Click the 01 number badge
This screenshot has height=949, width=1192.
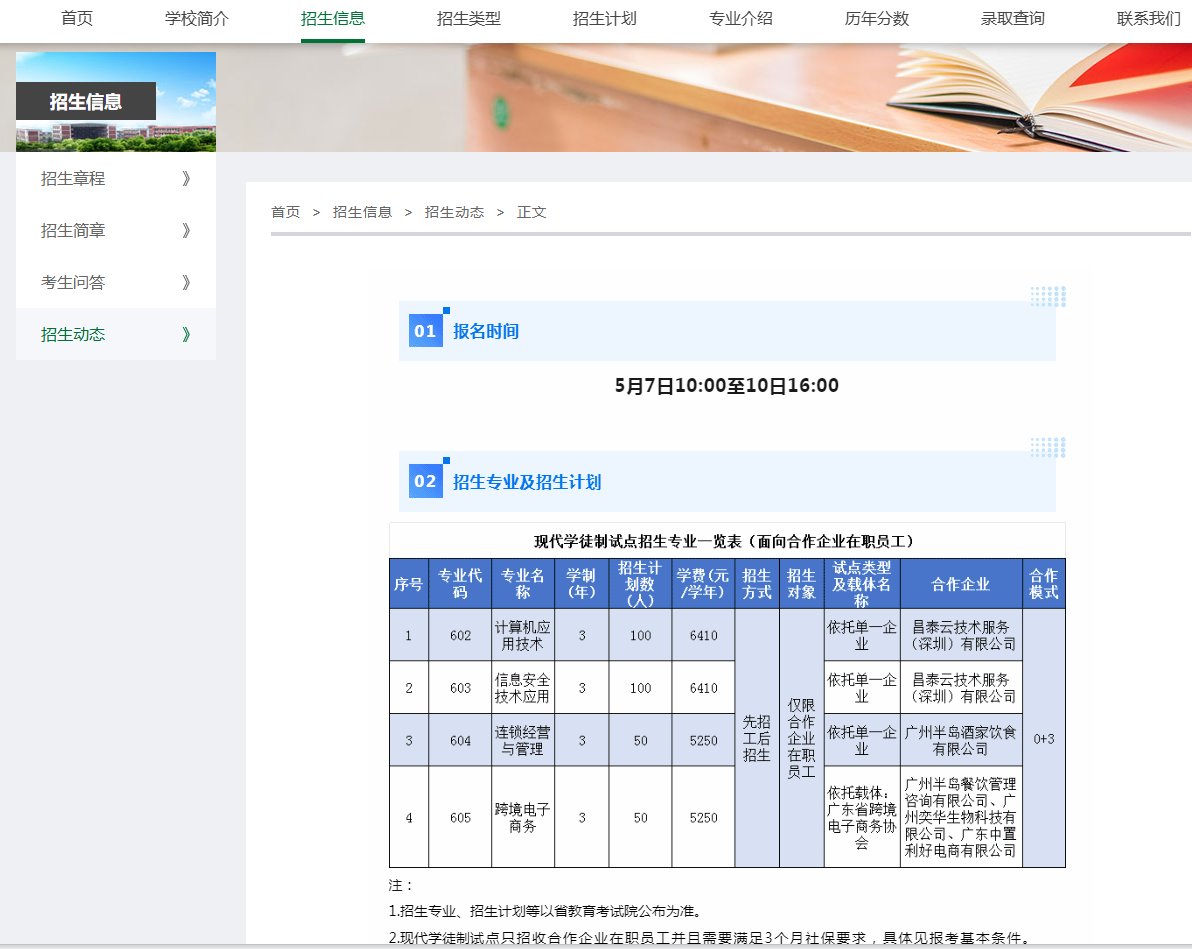pyautogui.click(x=426, y=331)
